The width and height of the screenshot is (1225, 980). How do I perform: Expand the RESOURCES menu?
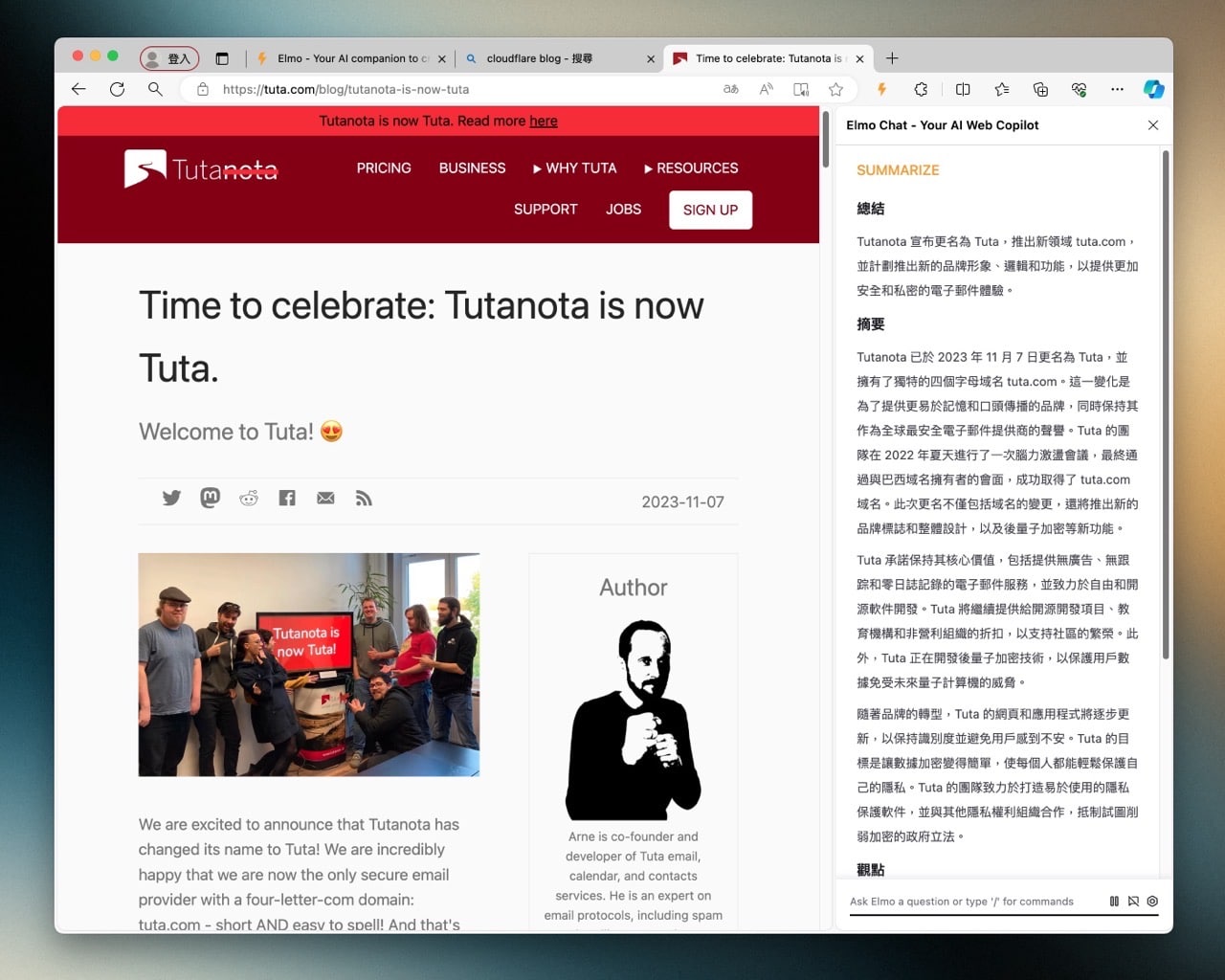(691, 167)
